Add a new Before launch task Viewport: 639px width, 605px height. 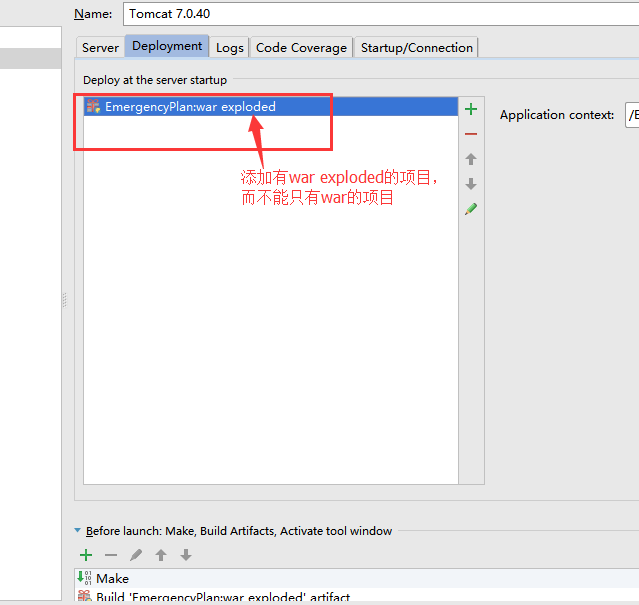(86, 555)
